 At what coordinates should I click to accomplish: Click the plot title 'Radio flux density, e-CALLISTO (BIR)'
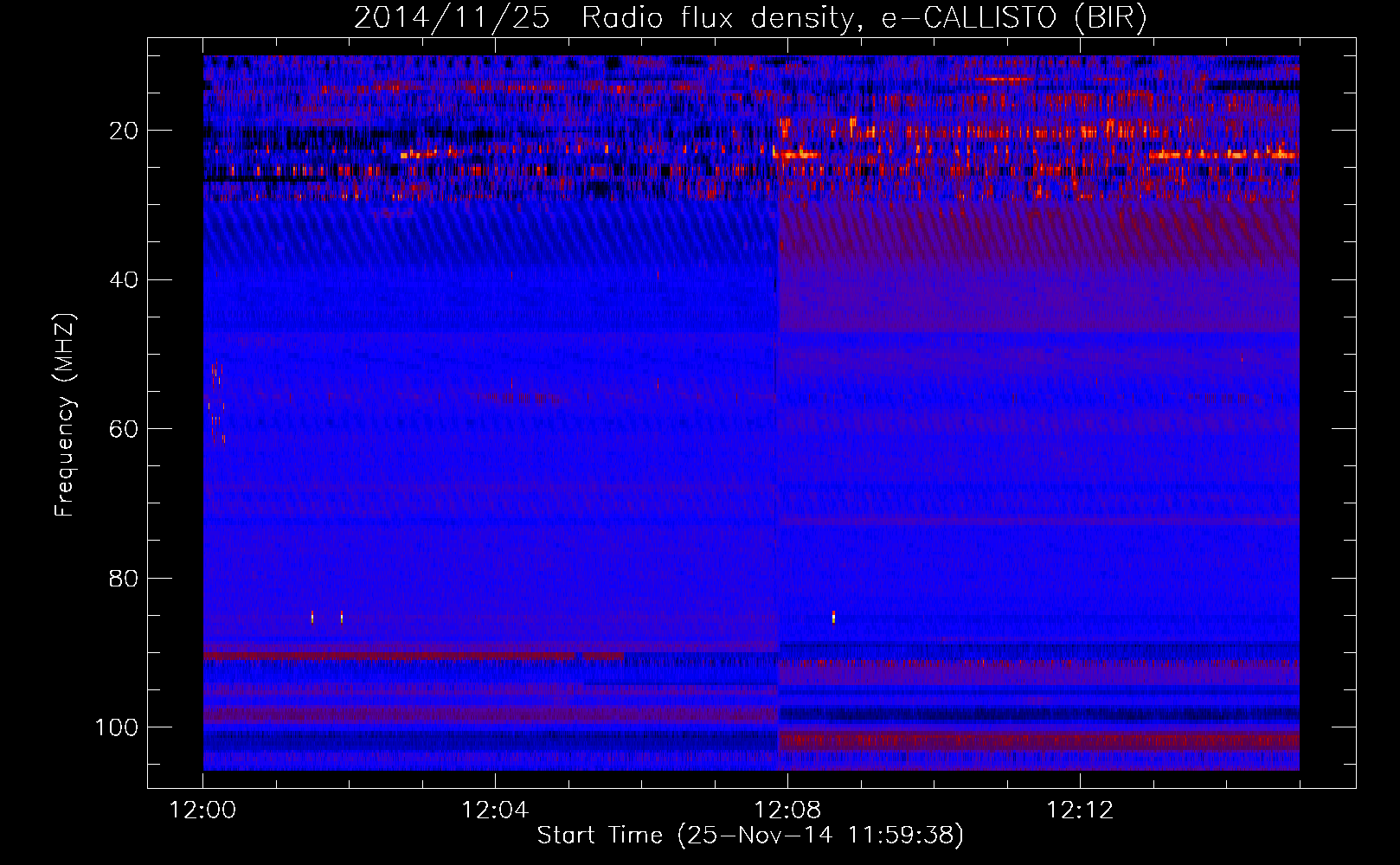[864, 18]
